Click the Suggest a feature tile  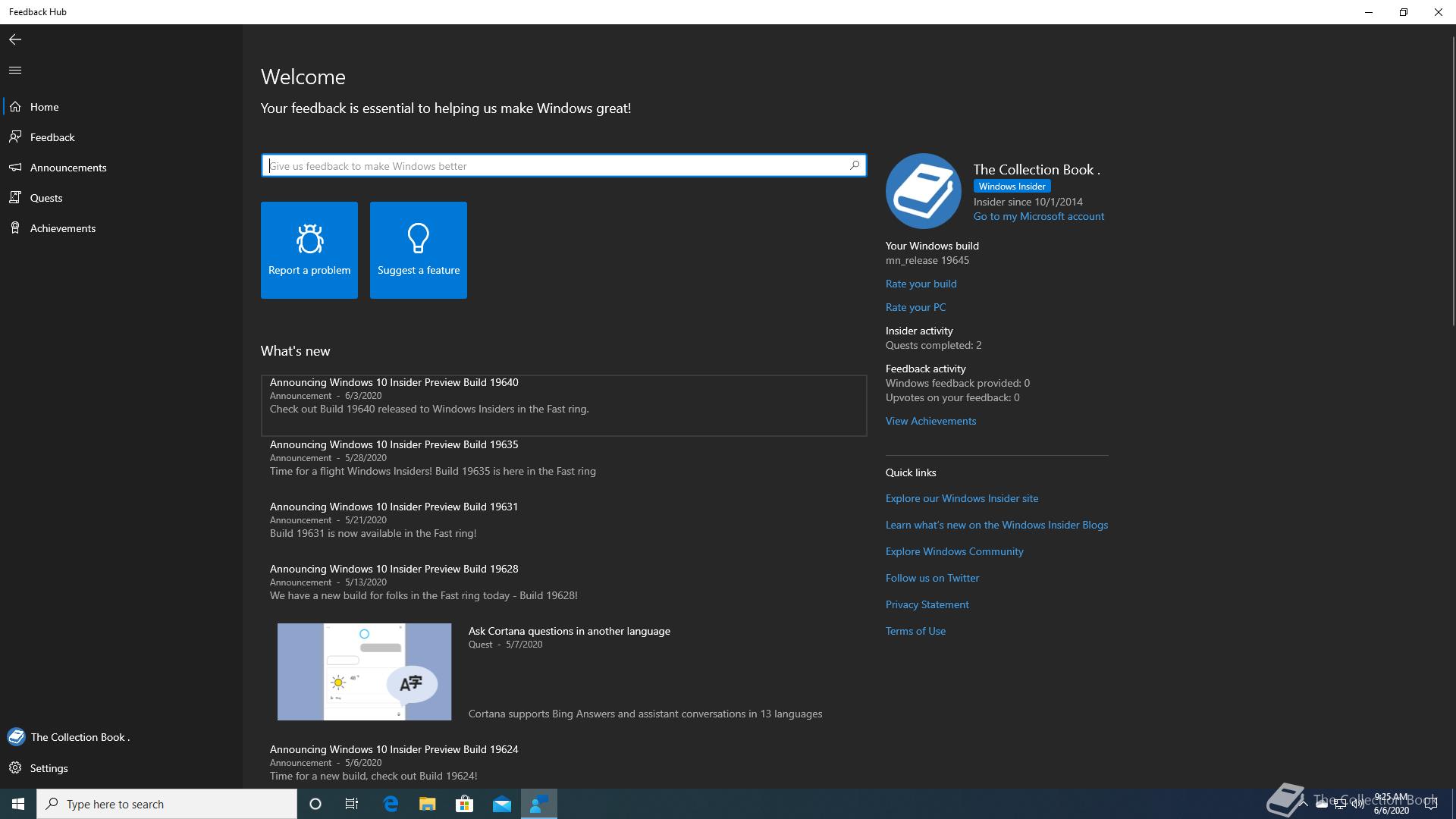pos(419,250)
